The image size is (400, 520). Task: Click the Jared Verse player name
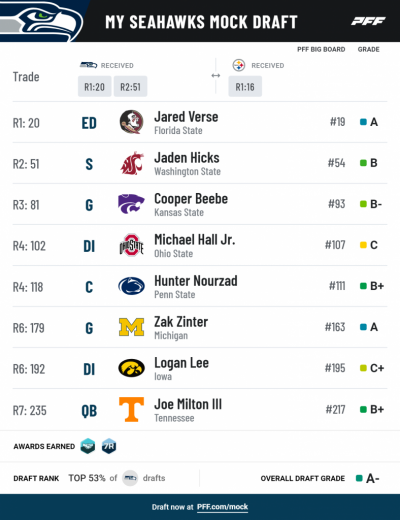(x=186, y=117)
